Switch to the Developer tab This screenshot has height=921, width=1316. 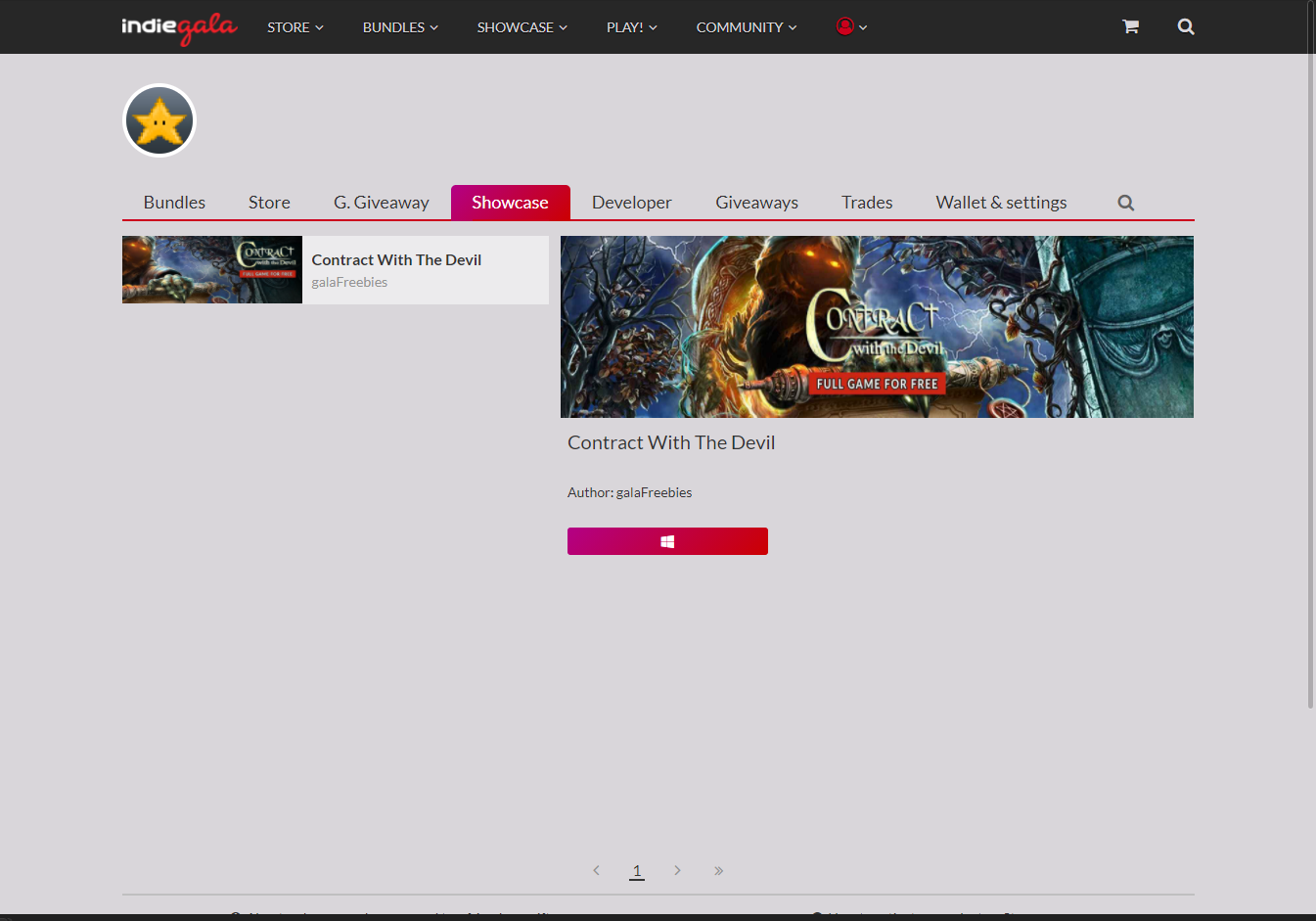pyautogui.click(x=632, y=203)
